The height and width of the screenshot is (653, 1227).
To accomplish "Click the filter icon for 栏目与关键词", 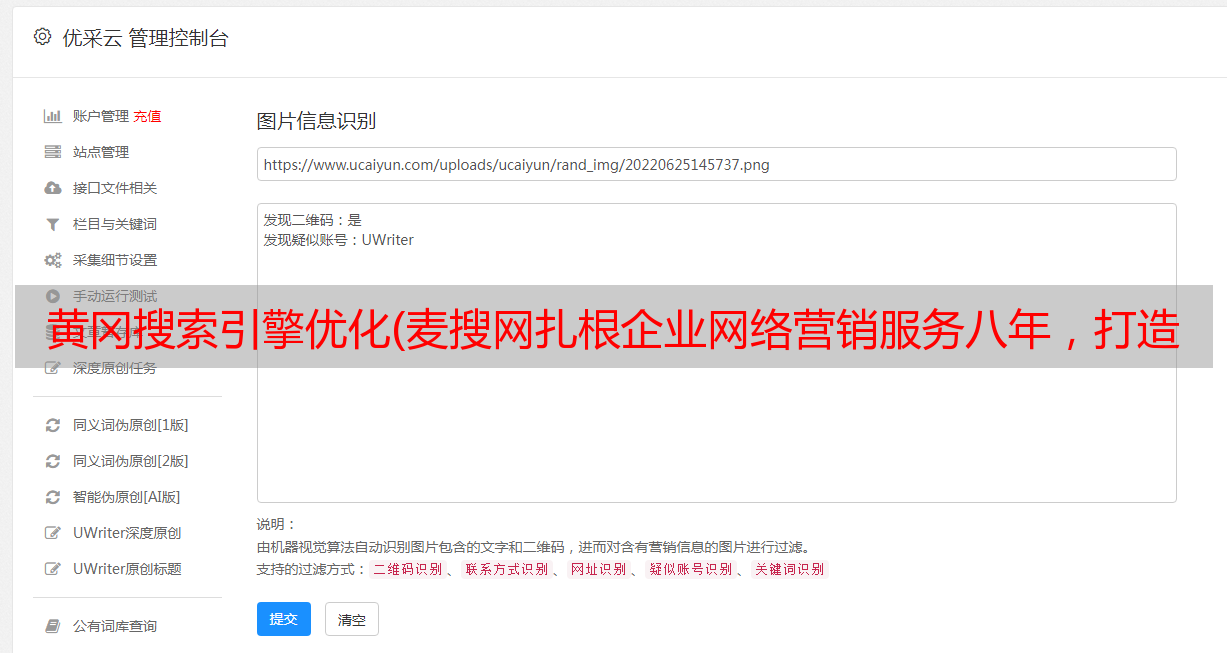I will [53, 224].
